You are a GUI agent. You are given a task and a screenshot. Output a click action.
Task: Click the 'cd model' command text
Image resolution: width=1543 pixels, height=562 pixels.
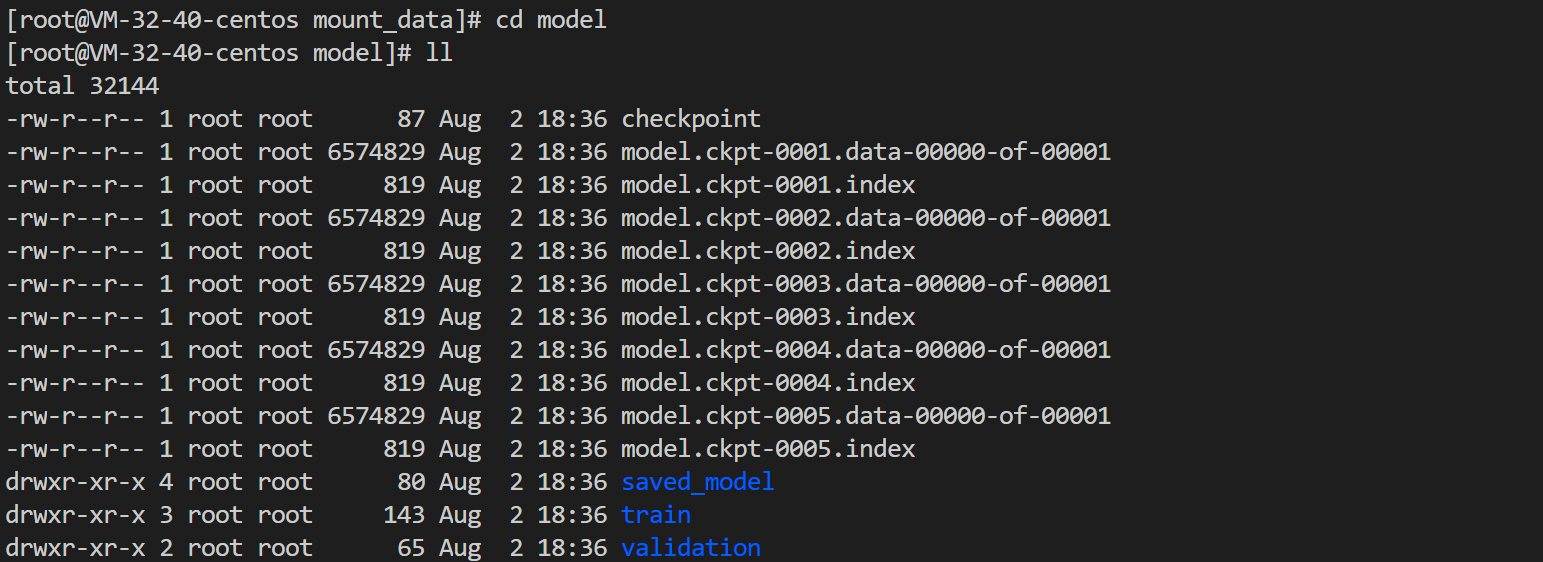[x=551, y=20]
